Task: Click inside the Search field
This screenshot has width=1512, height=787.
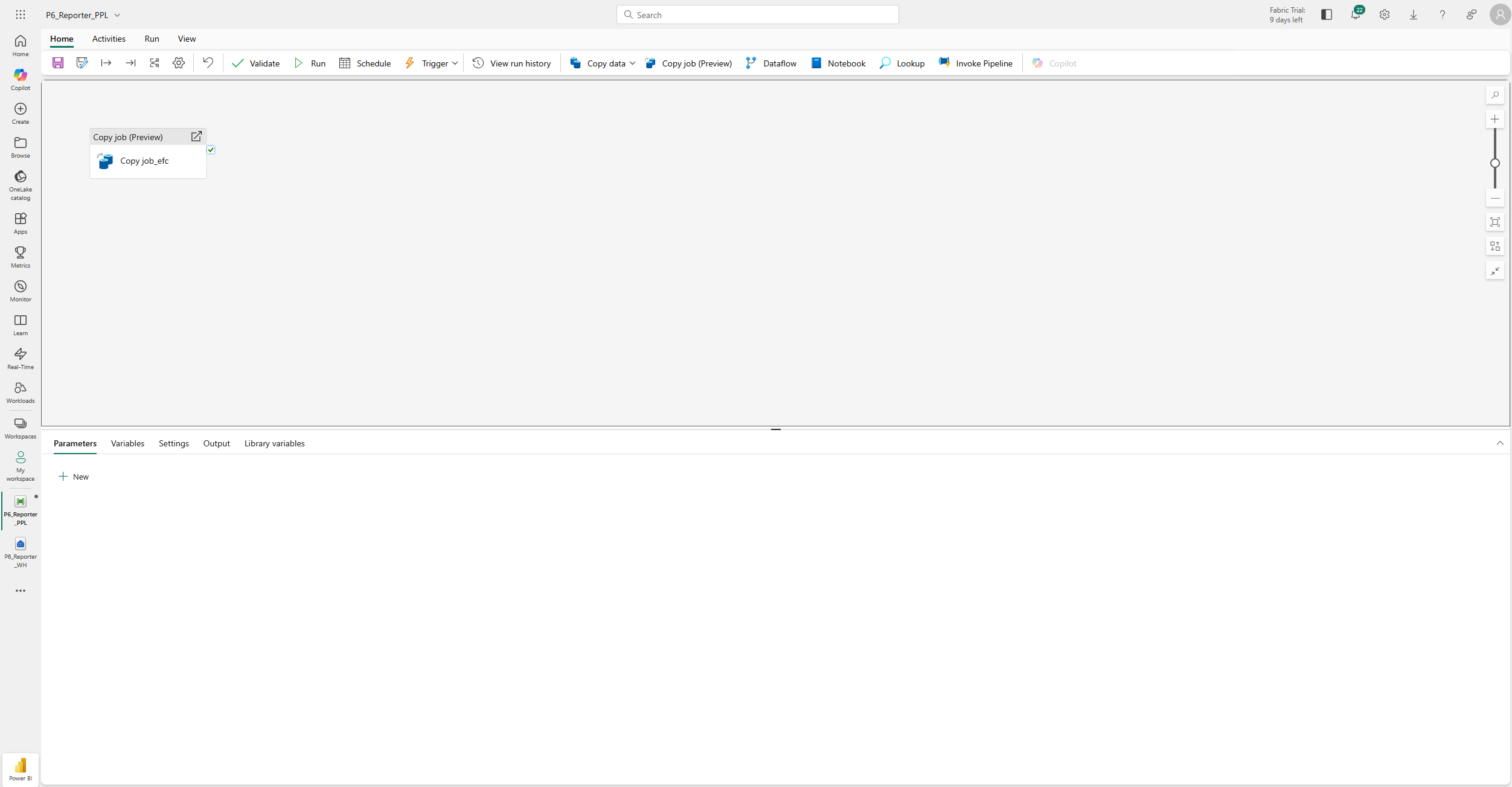Action: tap(757, 14)
